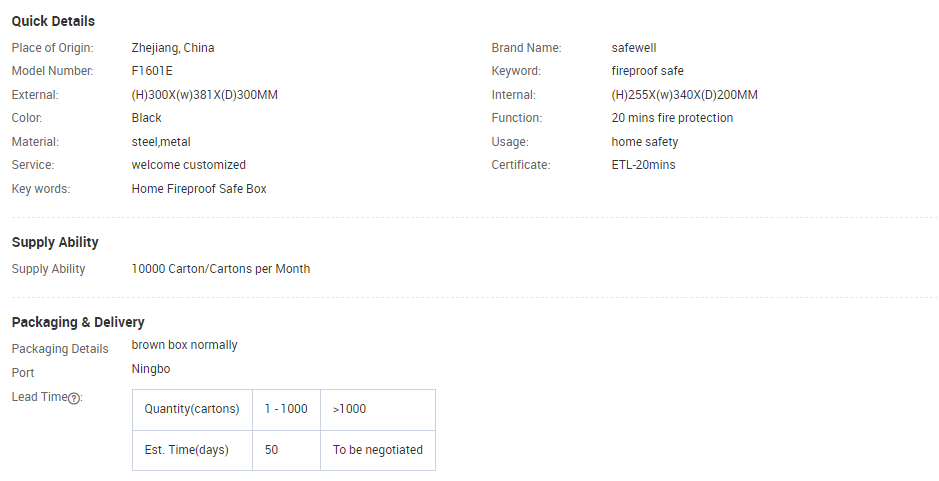The image size is (939, 481).
Task: Select the Quick Details heading
Action: click(53, 21)
